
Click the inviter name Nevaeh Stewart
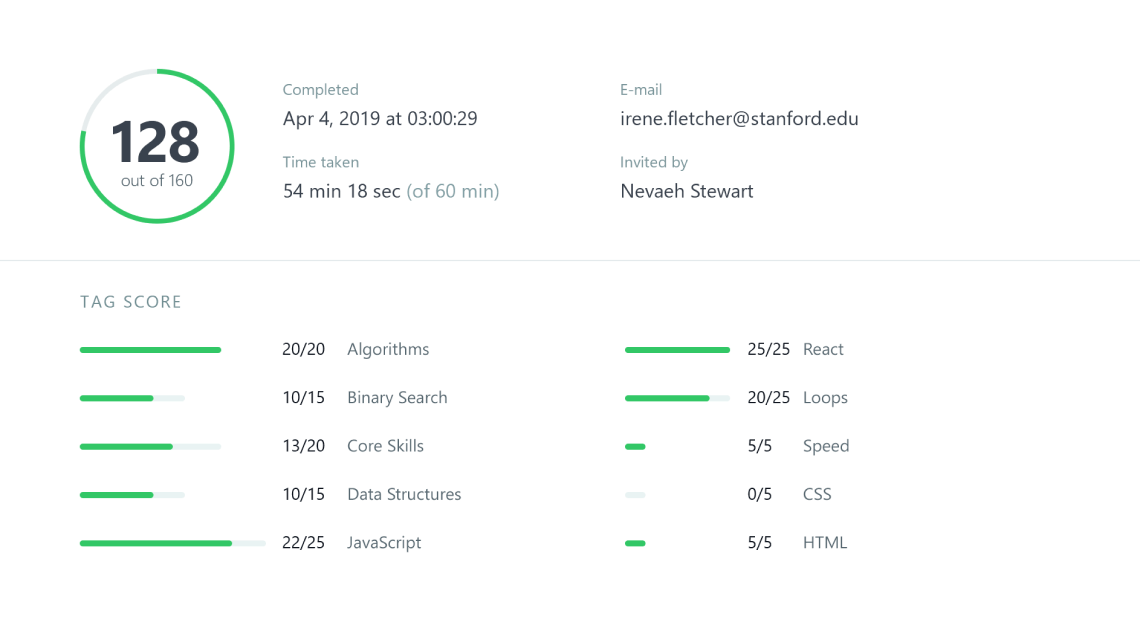click(686, 191)
